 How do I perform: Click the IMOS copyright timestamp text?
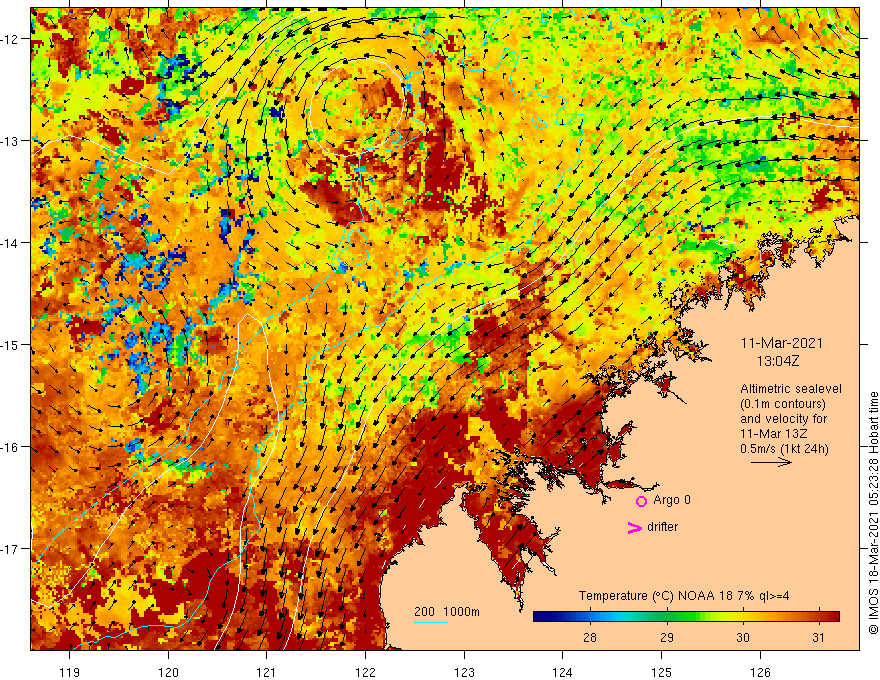(x=873, y=513)
